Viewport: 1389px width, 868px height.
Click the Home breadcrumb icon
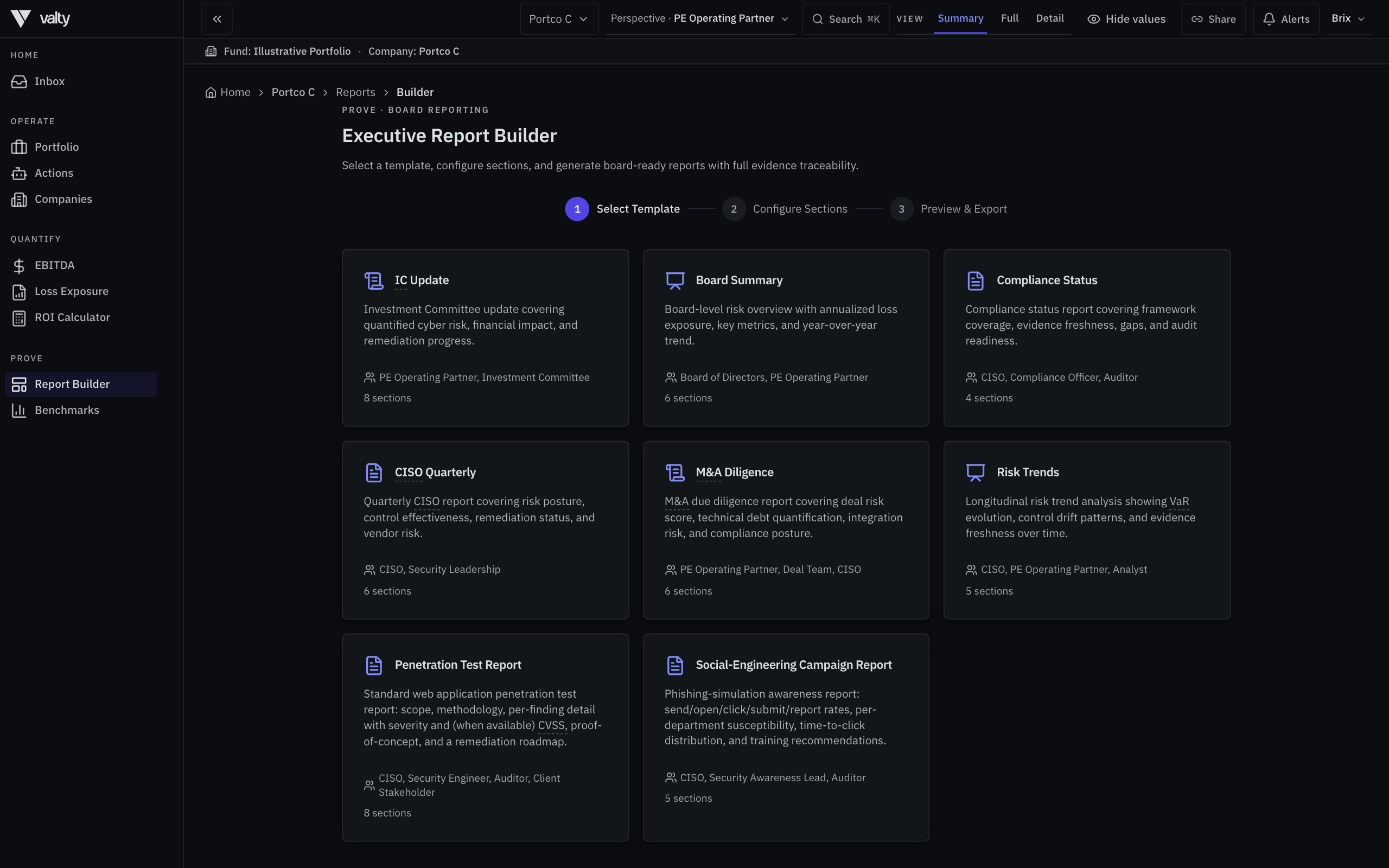tap(211, 92)
